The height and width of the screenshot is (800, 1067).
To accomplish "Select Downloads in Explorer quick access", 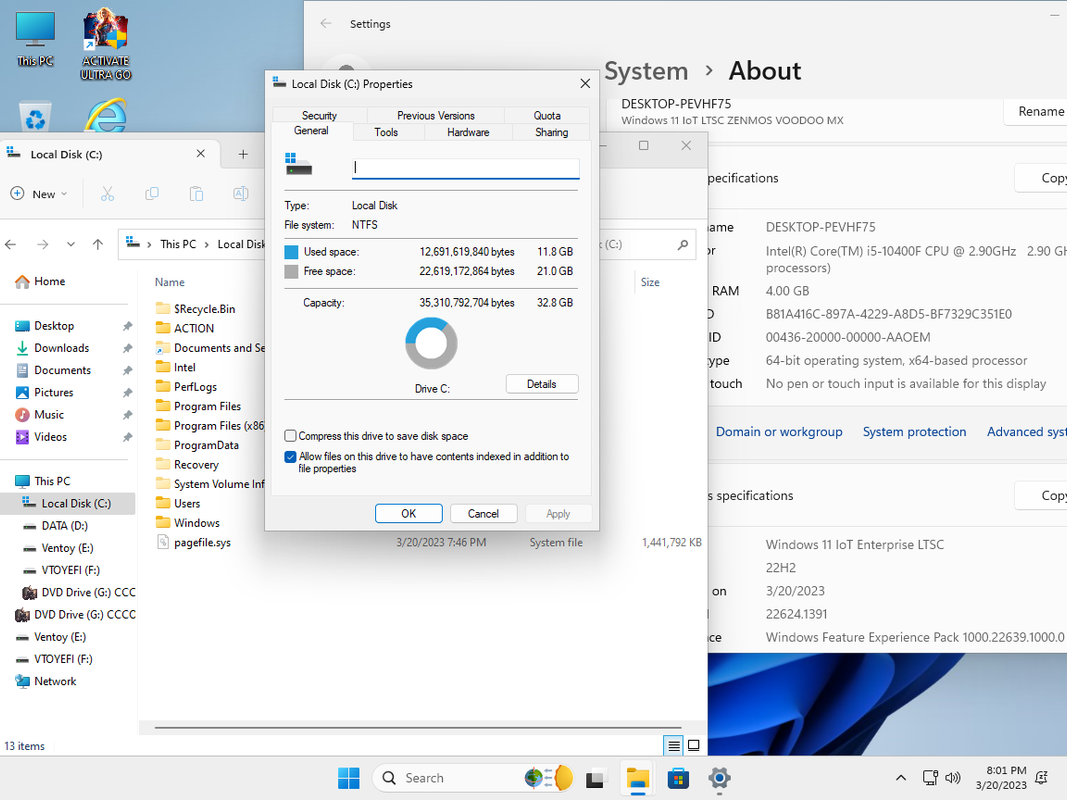I will 62,348.
